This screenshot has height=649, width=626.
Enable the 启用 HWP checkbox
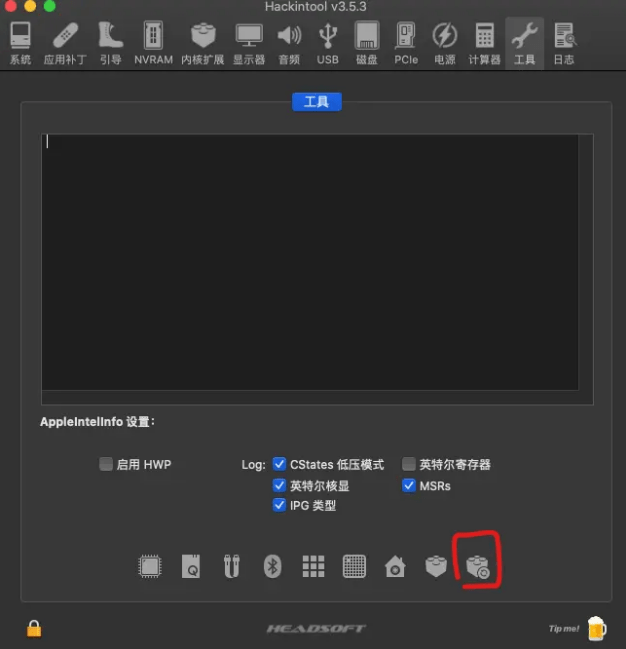(x=106, y=464)
